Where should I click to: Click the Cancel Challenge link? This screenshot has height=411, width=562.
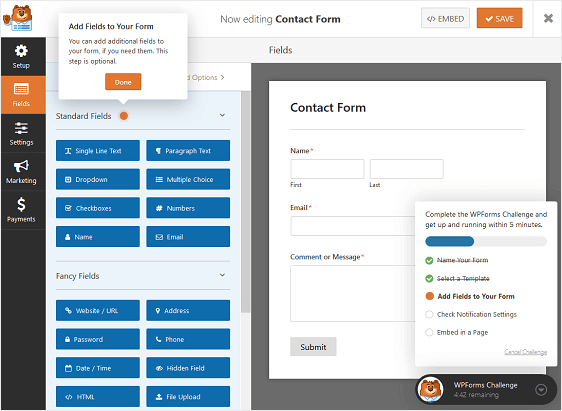point(525,352)
